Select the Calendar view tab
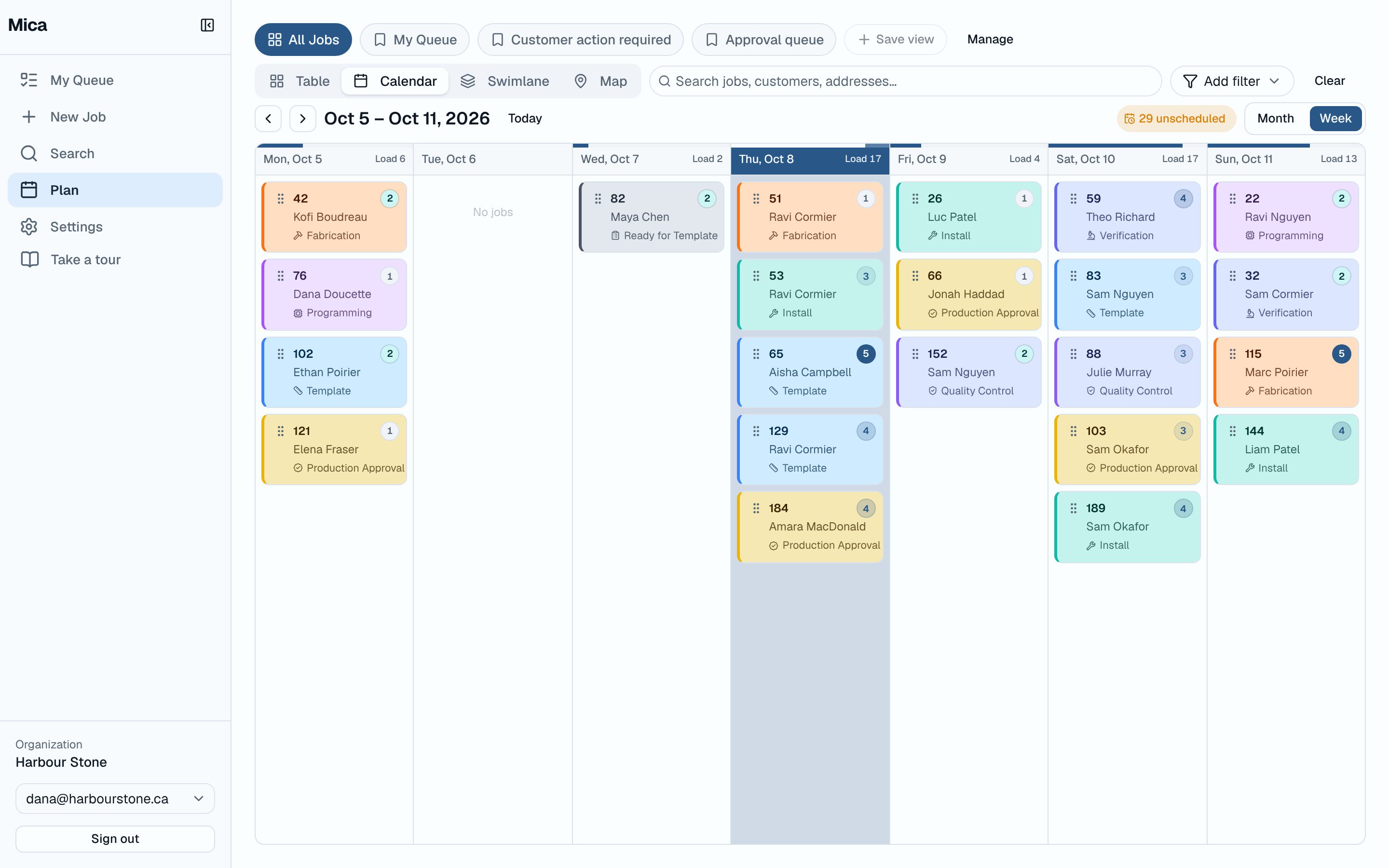This screenshot has width=1389, height=868. [395, 81]
